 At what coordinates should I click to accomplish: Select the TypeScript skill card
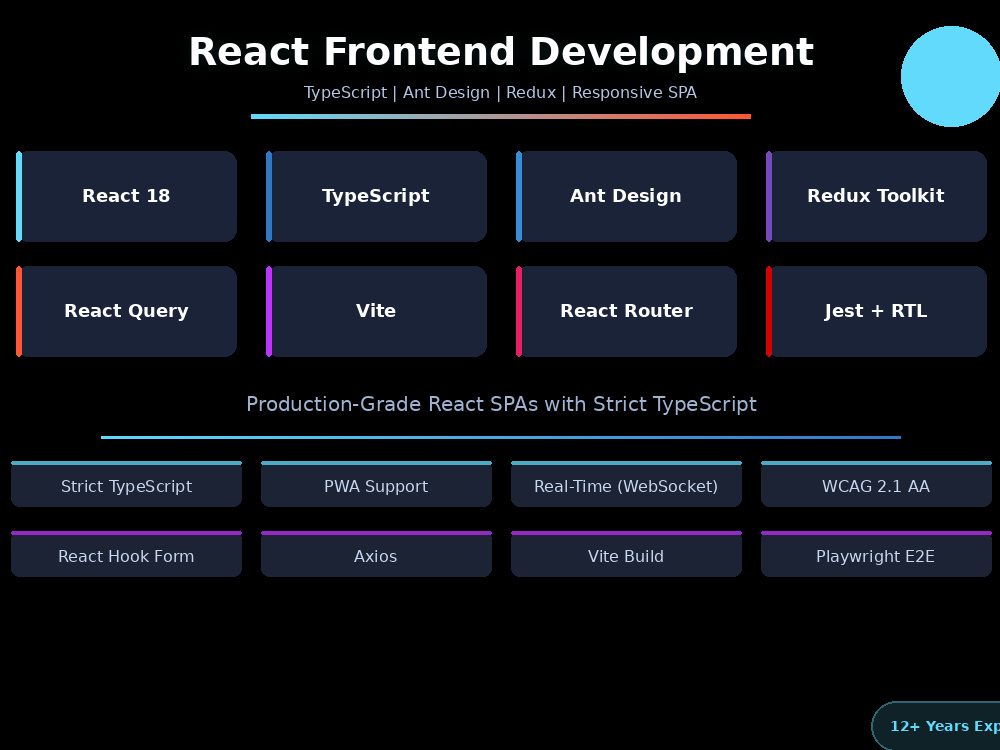(376, 196)
